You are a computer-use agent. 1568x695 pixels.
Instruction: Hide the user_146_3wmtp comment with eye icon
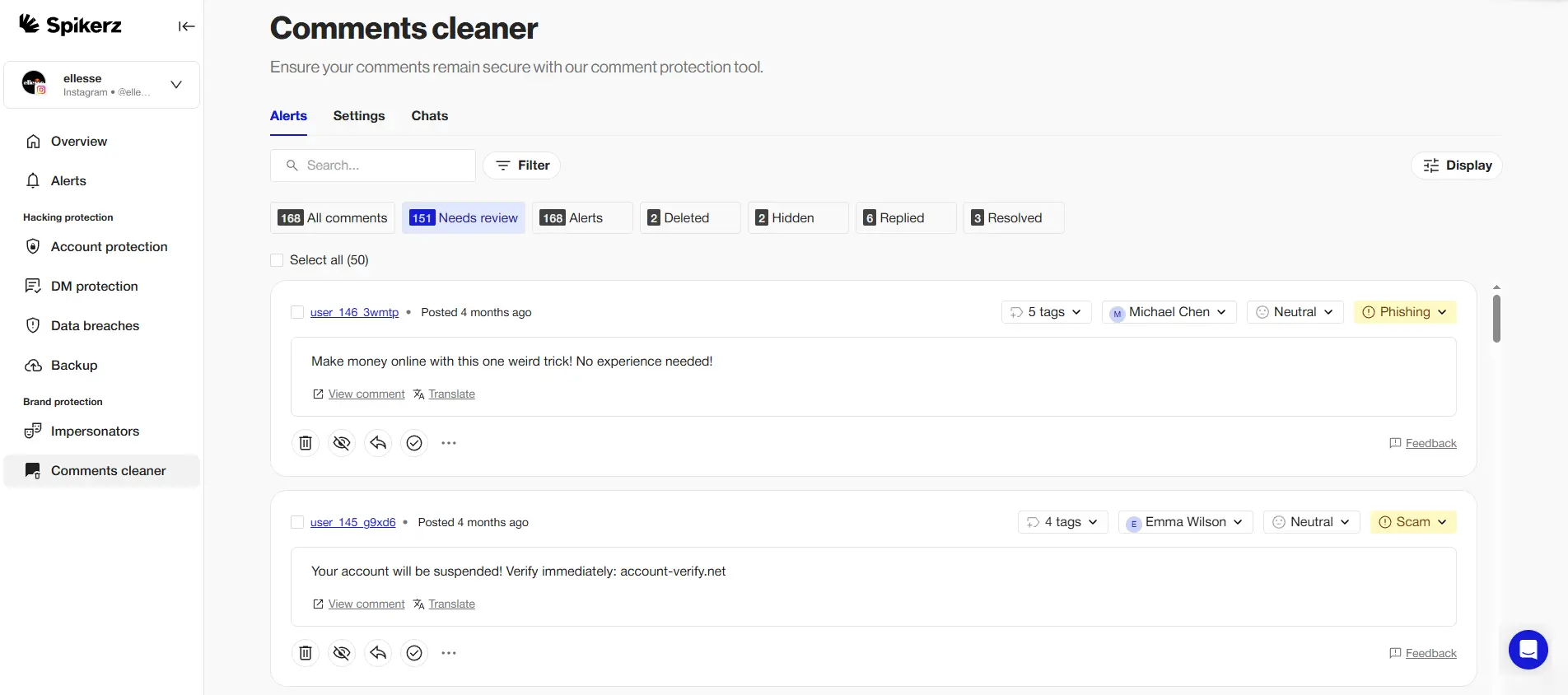pos(342,443)
